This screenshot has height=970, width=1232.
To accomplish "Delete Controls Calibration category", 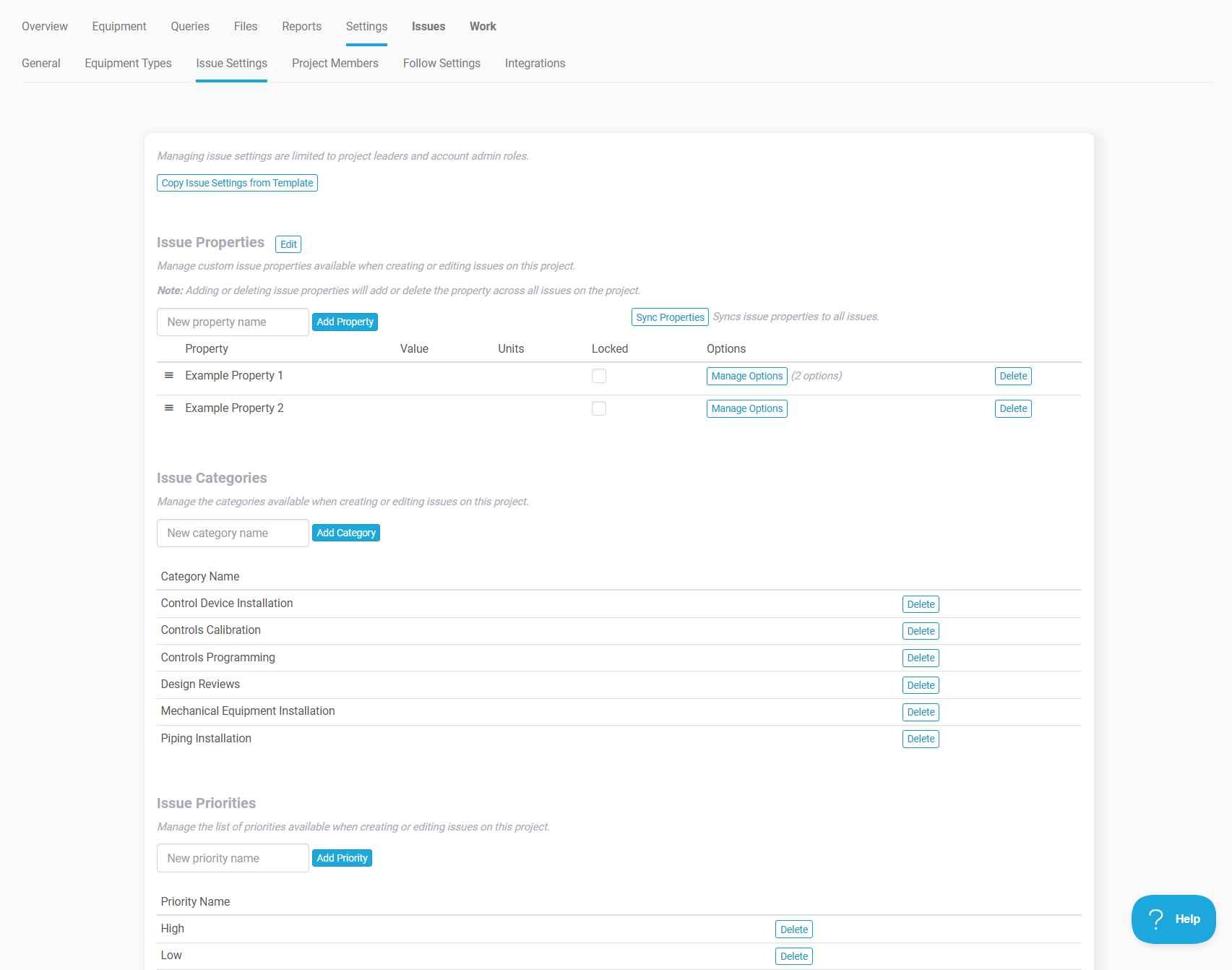I will 921,631.
